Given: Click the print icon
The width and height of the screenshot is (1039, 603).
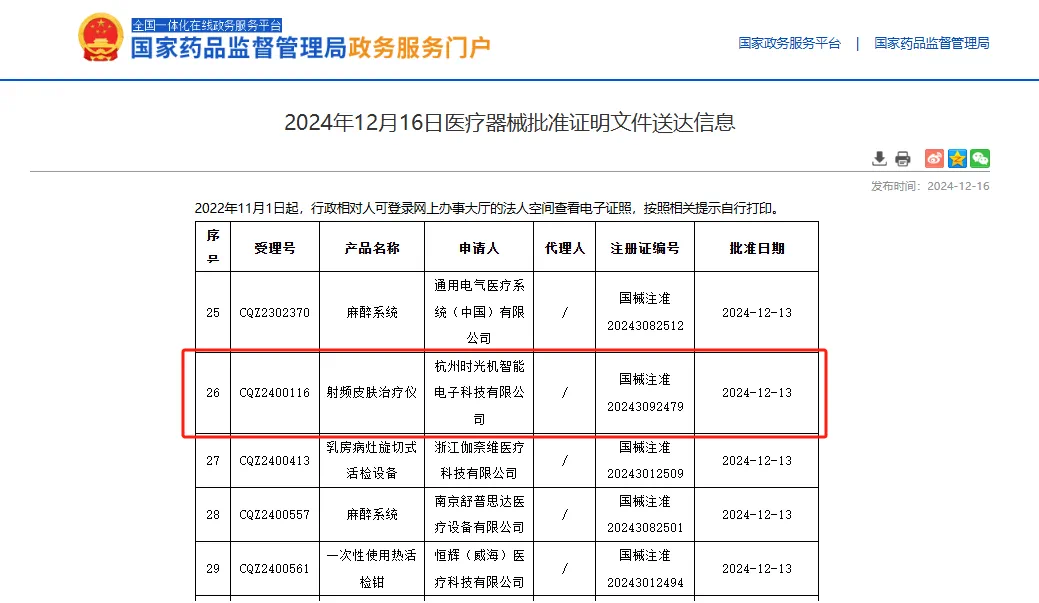Looking at the screenshot, I should coord(902,158).
